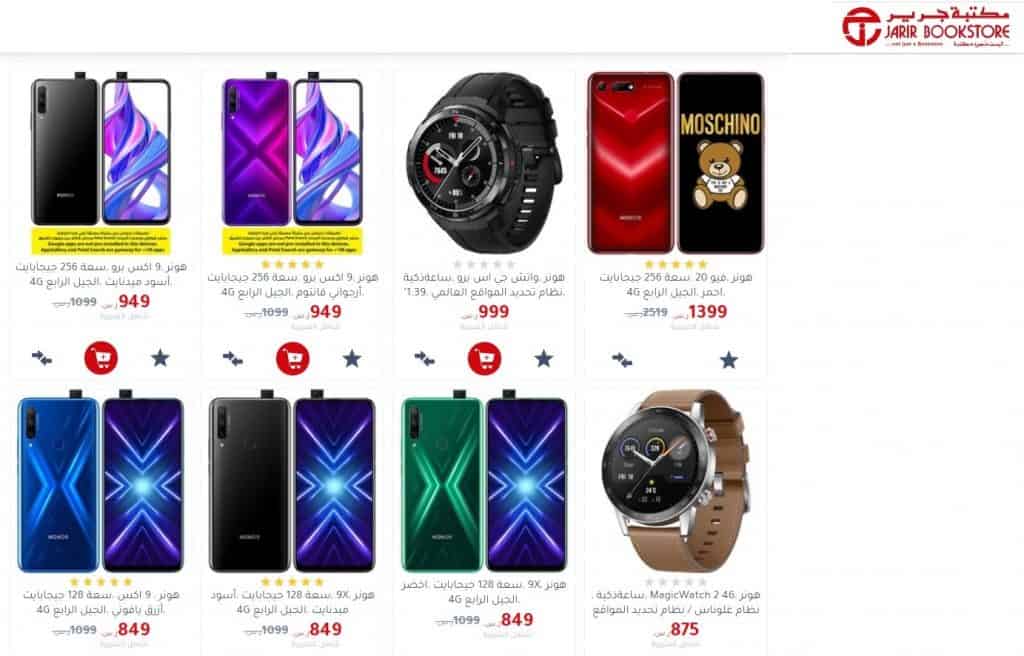Click the red Honor View 20 title text
Image resolution: width=1024 pixels, height=656 pixels.
[x=676, y=284]
